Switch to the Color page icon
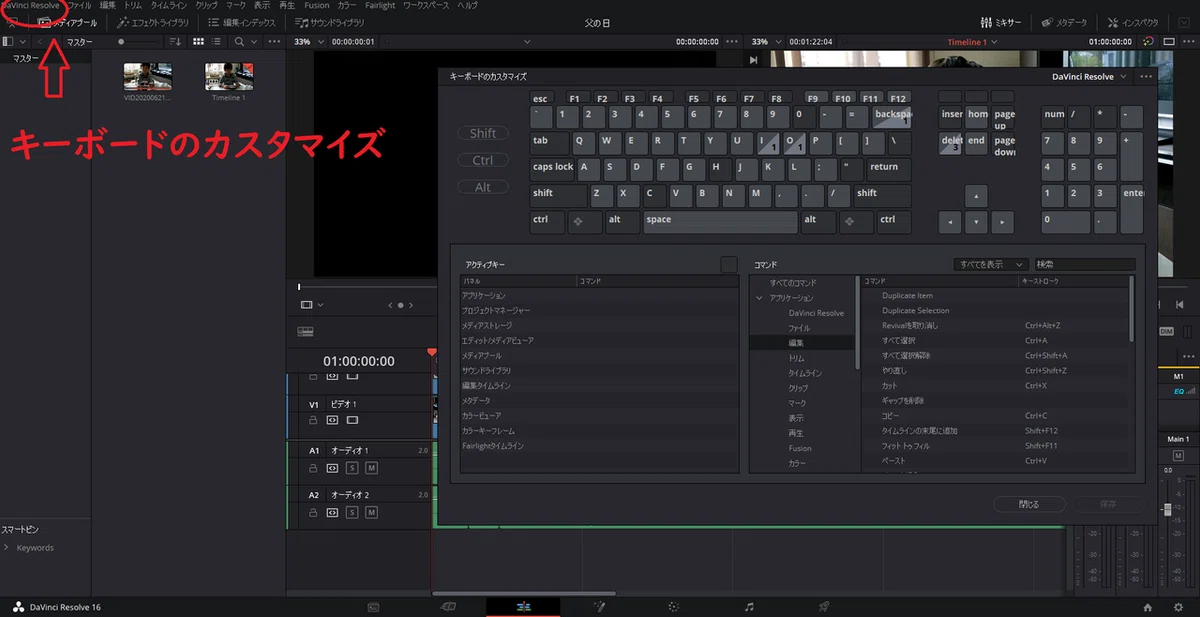1200x617 pixels. pos(673,606)
